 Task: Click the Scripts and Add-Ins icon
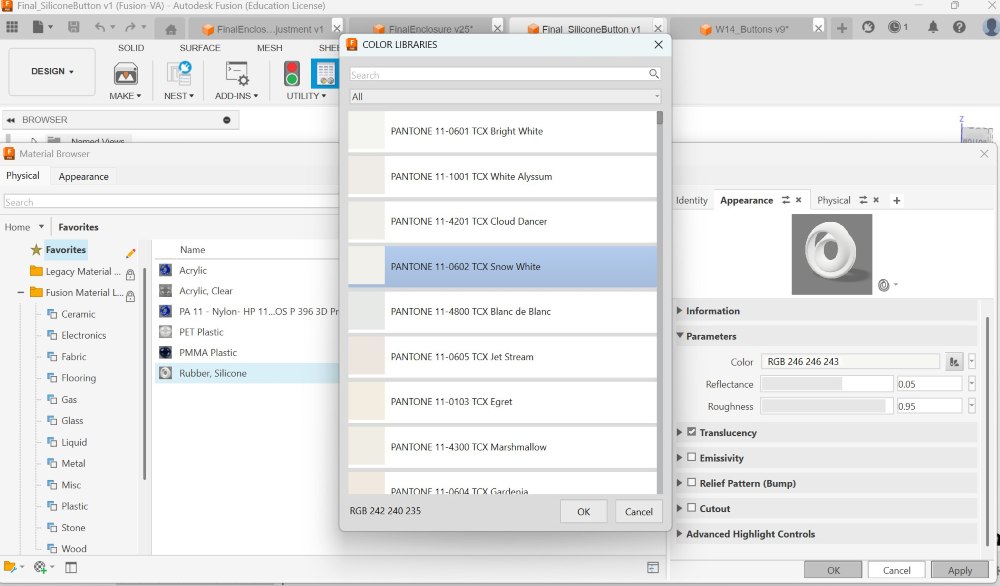click(x=237, y=74)
